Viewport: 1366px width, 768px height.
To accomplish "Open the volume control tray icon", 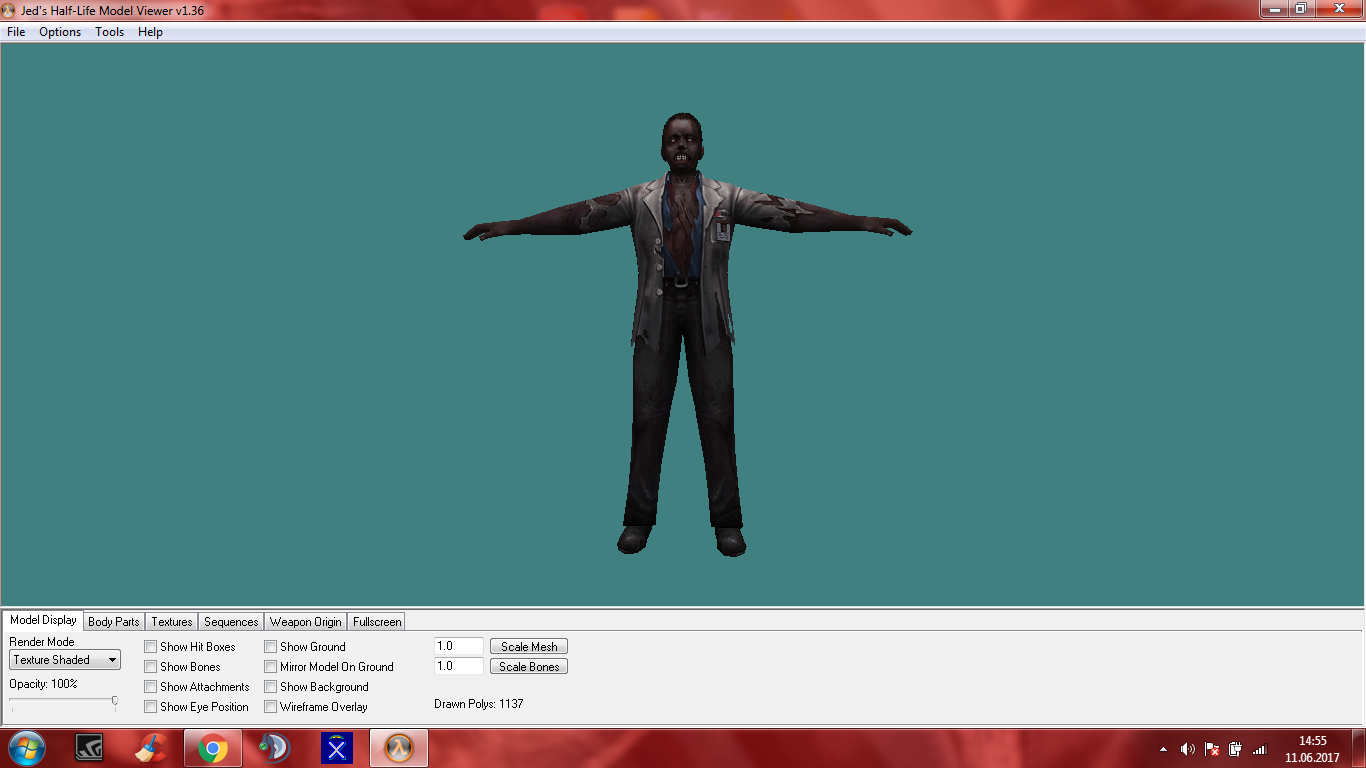I will pyautogui.click(x=1188, y=749).
